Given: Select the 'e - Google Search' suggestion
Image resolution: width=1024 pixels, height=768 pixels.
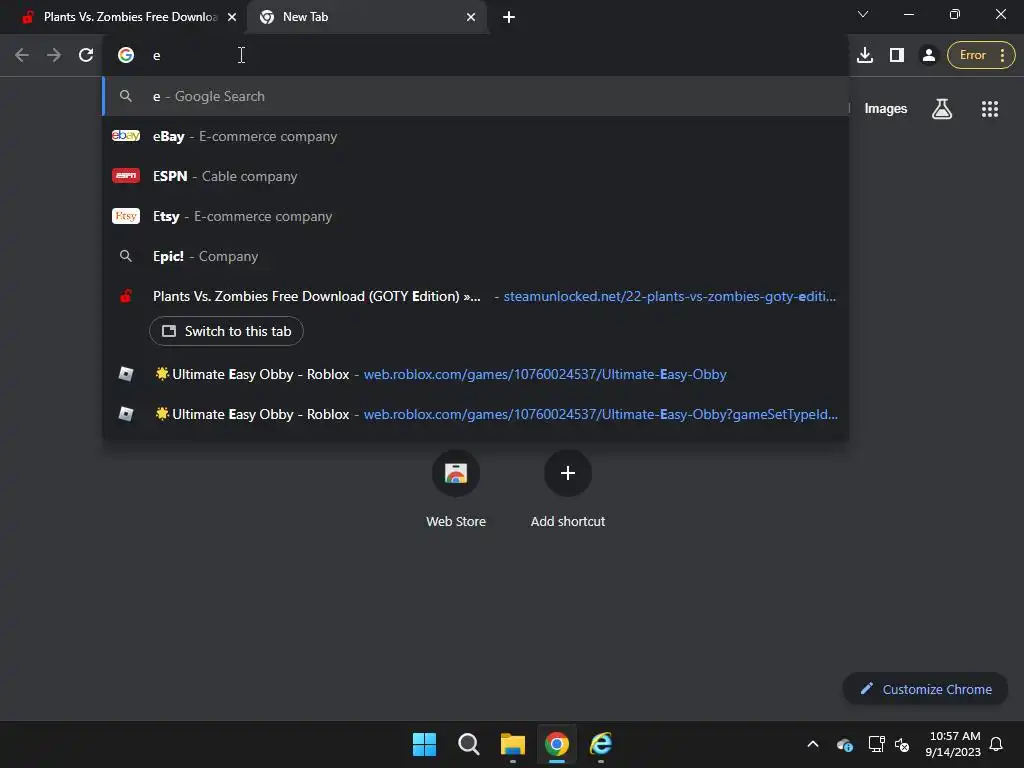Looking at the screenshot, I should tap(475, 96).
